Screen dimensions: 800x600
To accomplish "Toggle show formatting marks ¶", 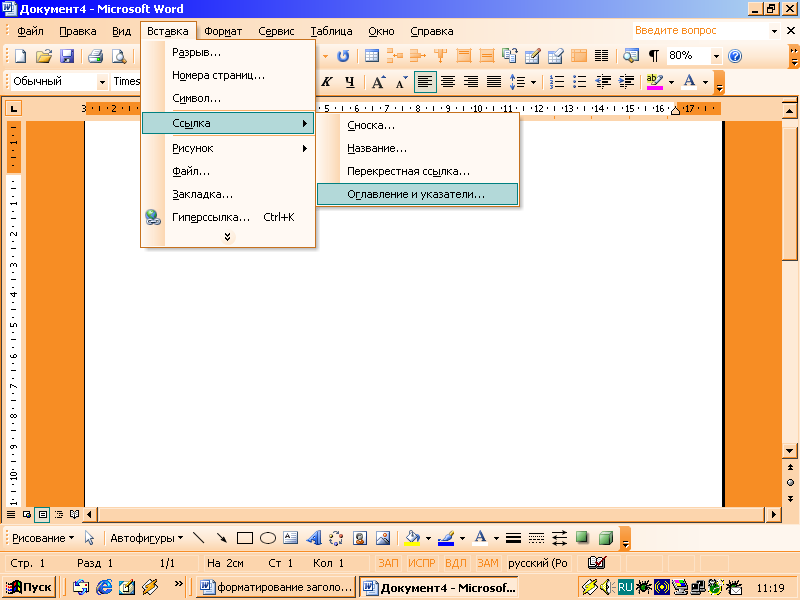I will 654,56.
